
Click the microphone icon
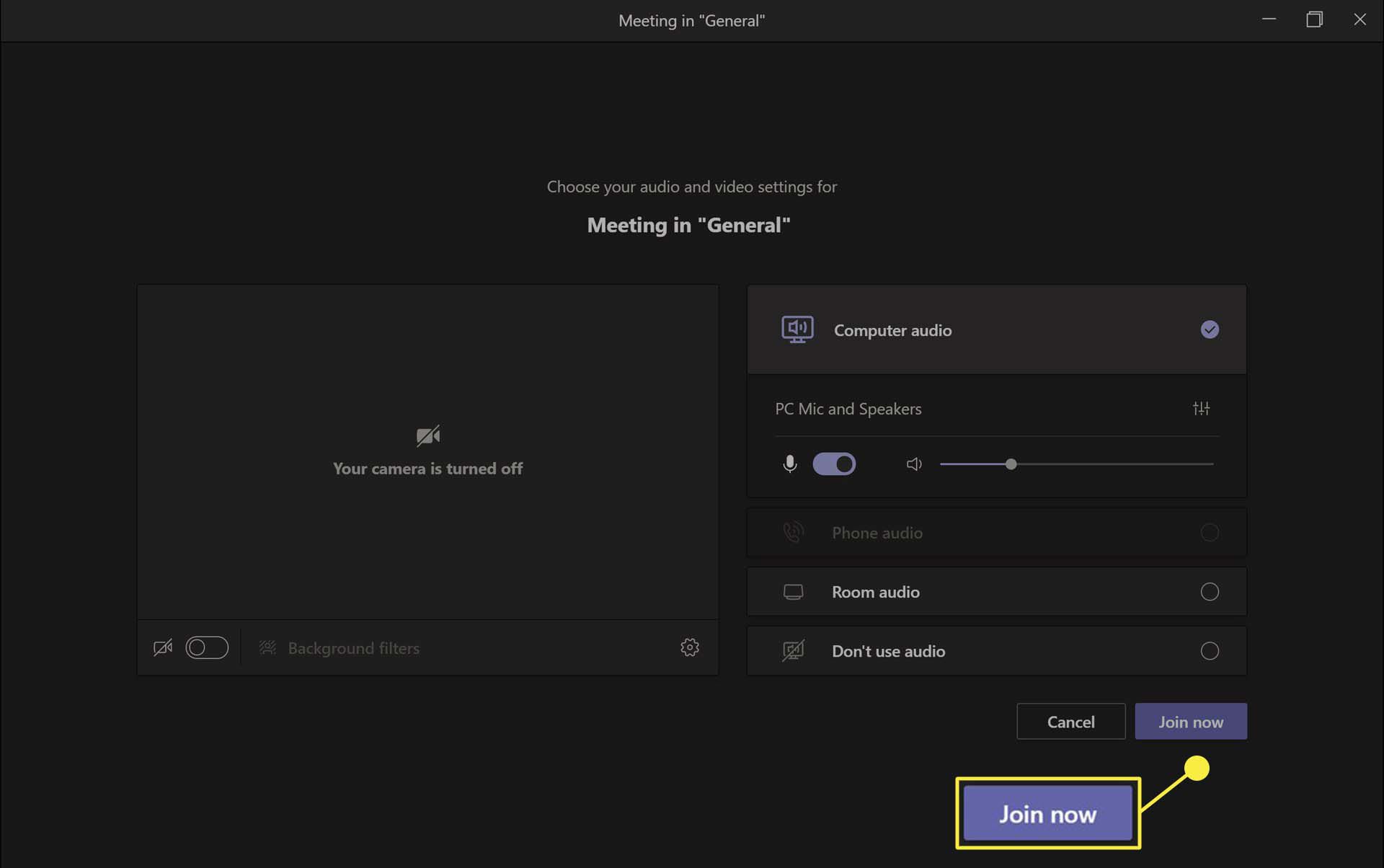(x=790, y=463)
